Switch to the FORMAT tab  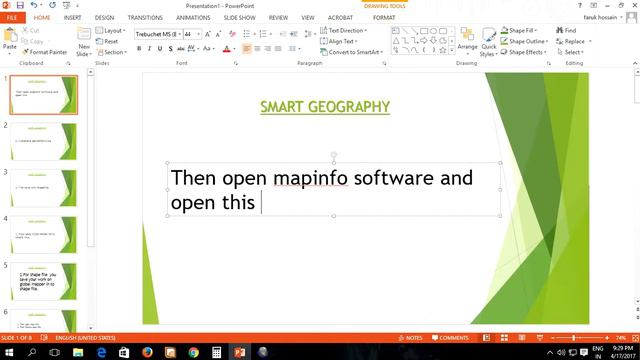(x=384, y=18)
